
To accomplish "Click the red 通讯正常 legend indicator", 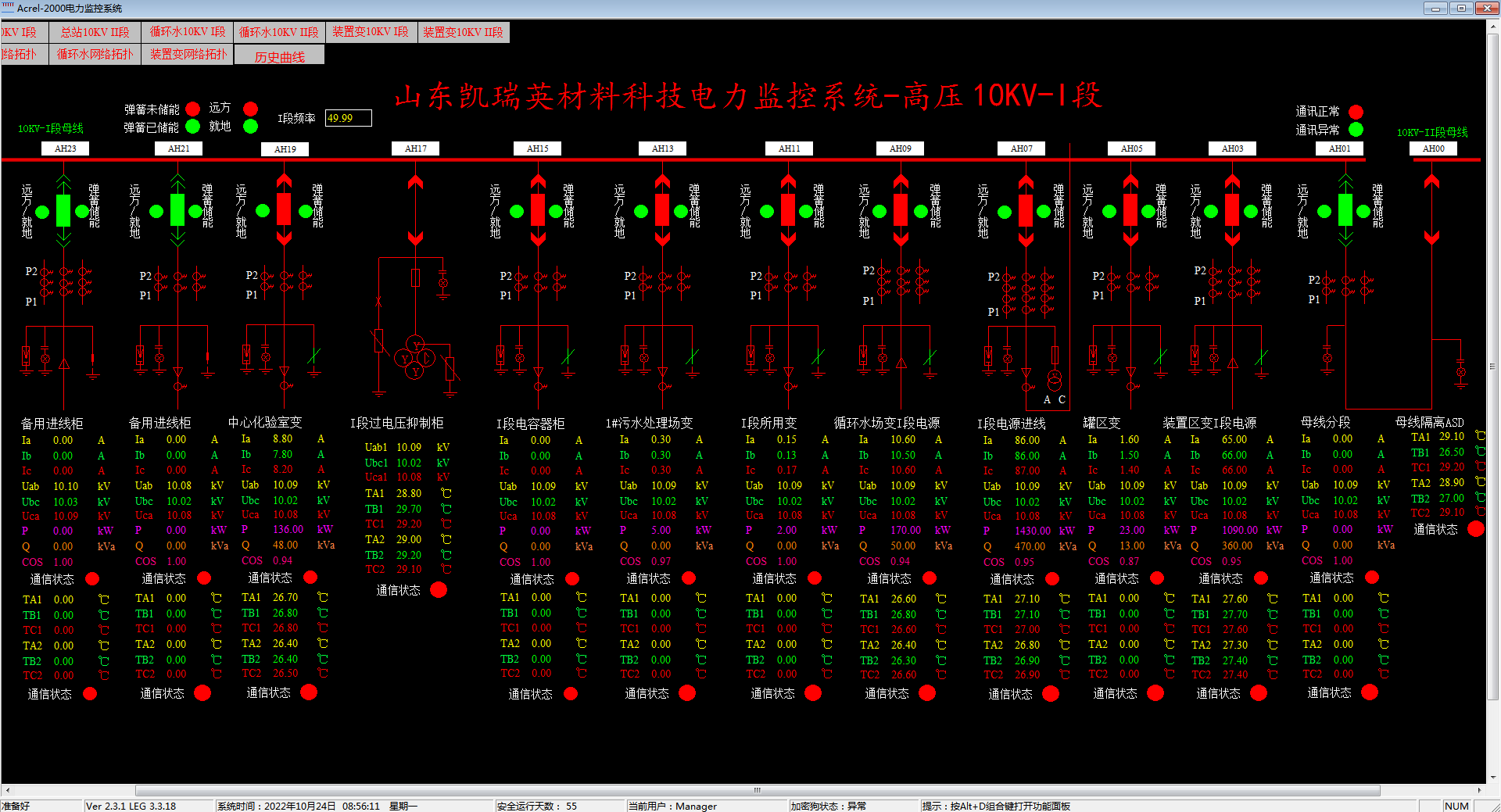I will coord(1356,112).
